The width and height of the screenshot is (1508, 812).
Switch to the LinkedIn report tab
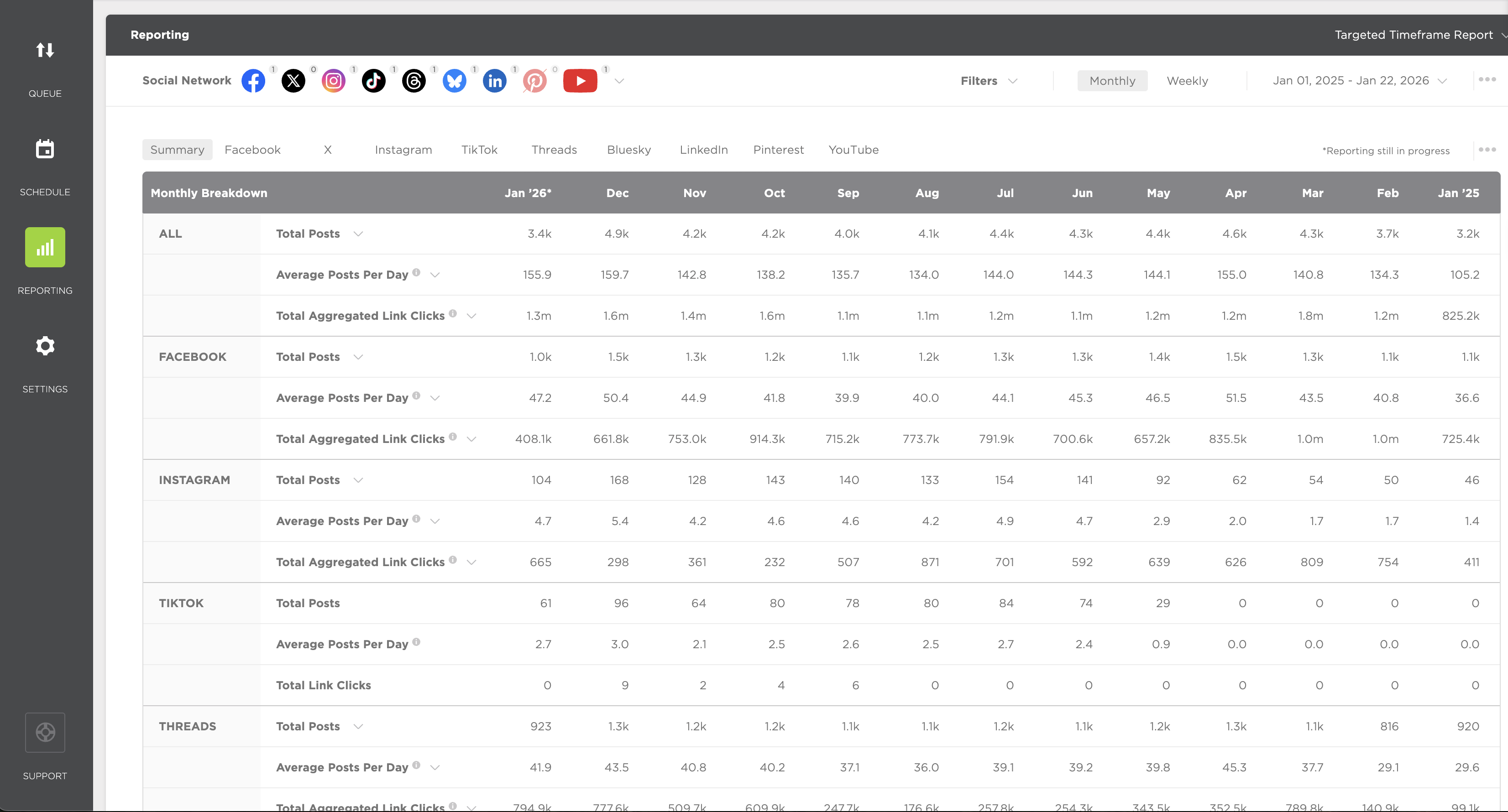pos(703,150)
